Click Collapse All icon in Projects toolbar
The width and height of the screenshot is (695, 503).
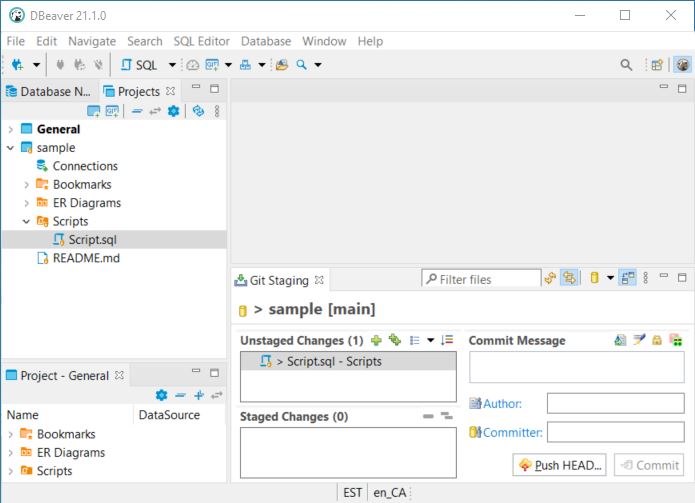coord(137,111)
